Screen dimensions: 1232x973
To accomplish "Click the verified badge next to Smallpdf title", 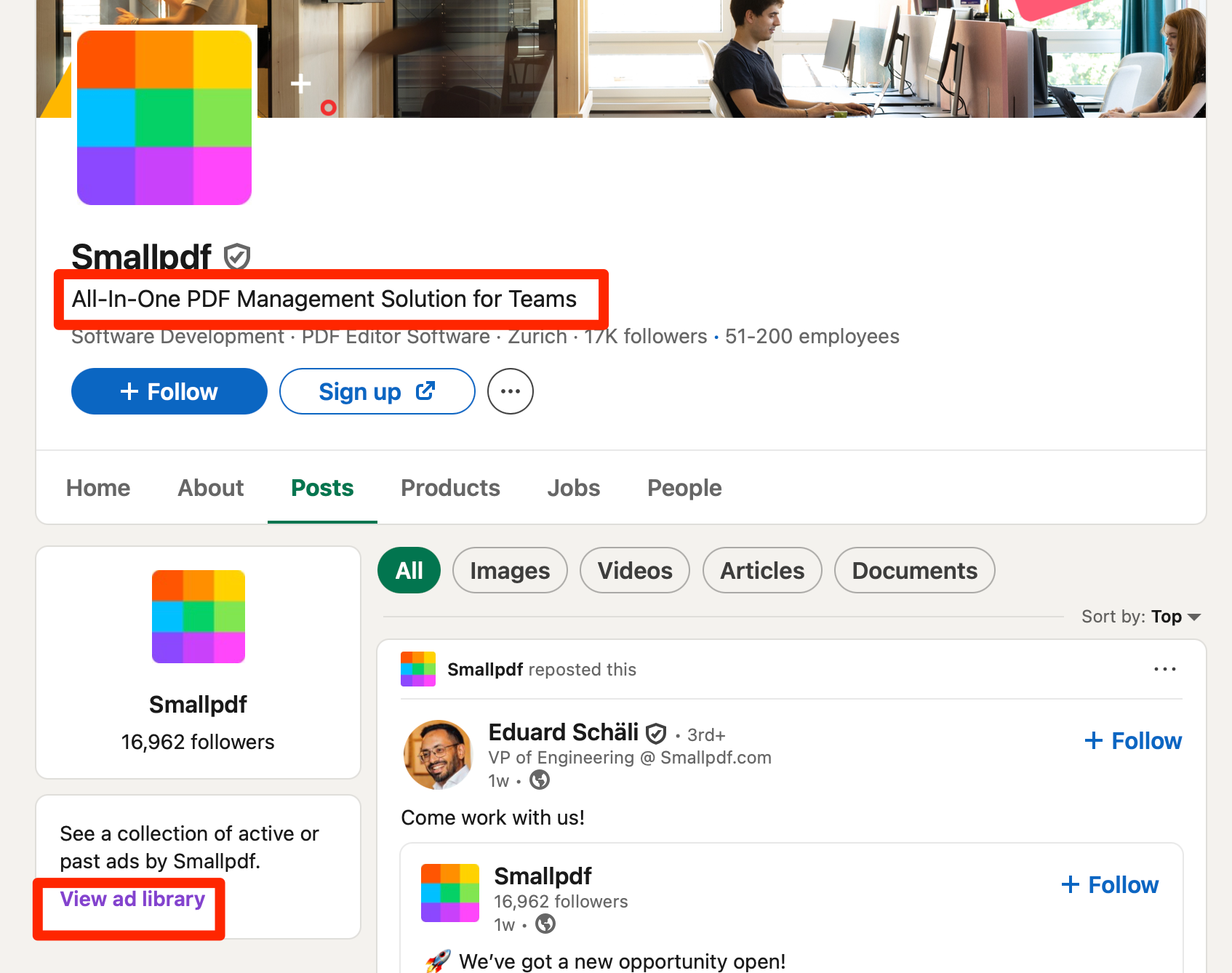I will tap(237, 257).
